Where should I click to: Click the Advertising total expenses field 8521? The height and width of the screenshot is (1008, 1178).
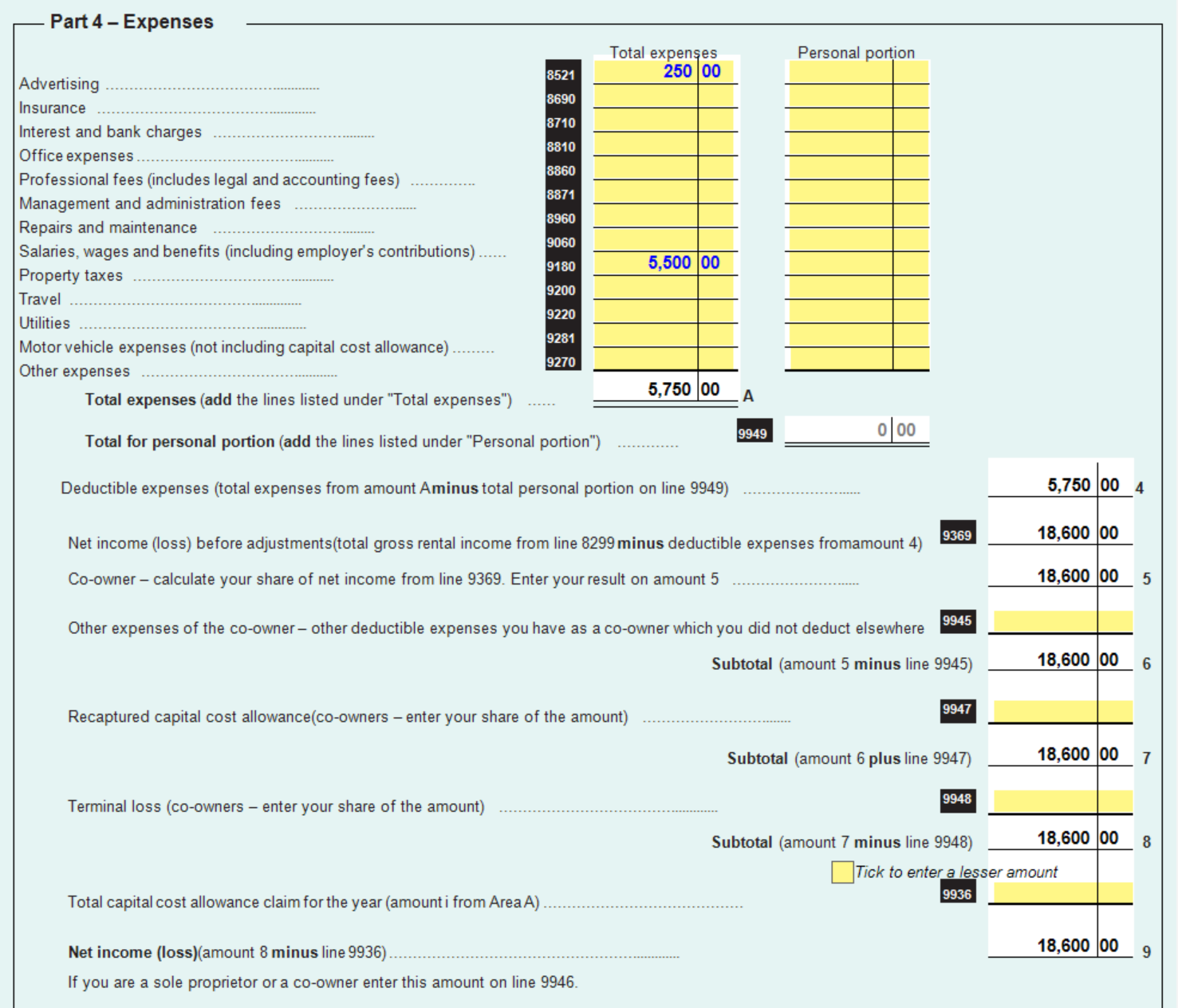tap(664, 72)
